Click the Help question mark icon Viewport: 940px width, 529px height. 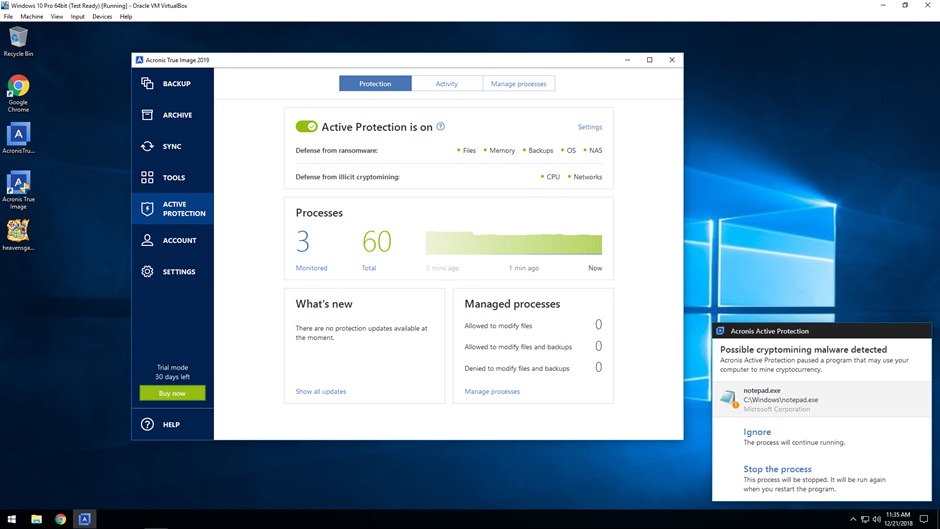pyautogui.click(x=147, y=424)
